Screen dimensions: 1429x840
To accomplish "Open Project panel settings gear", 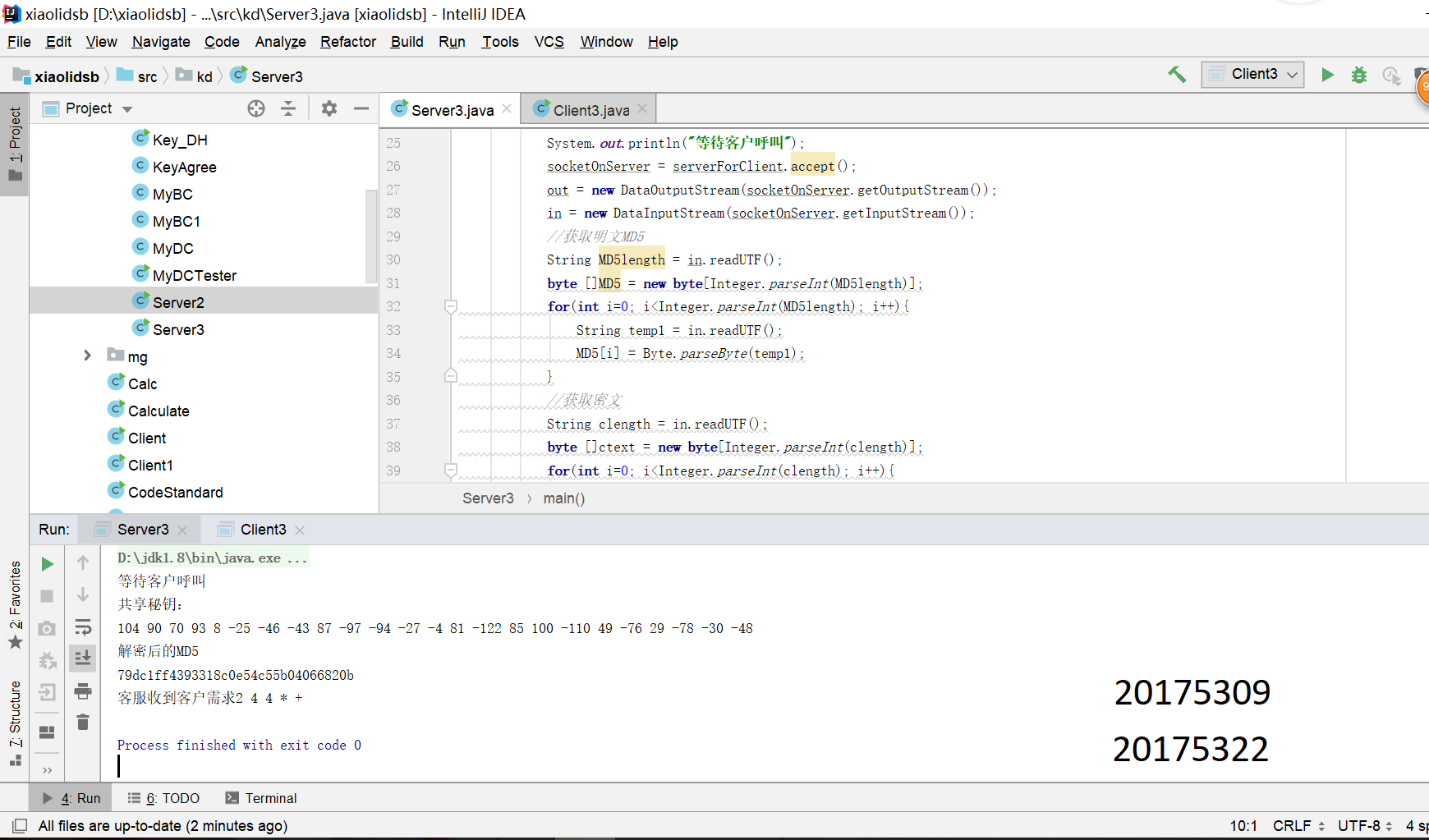I will (329, 108).
